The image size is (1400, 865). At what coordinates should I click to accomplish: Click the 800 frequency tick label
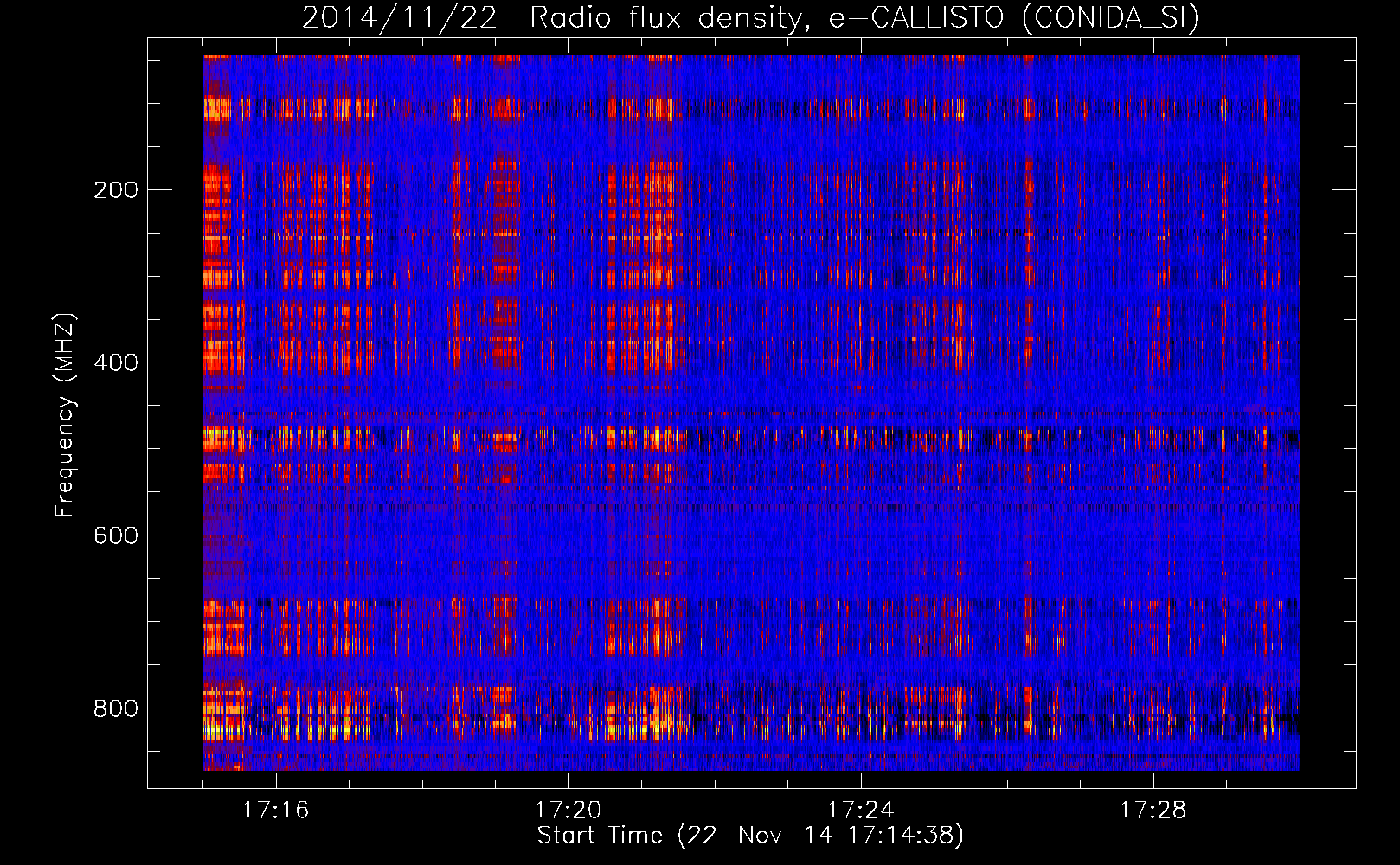[x=116, y=708]
